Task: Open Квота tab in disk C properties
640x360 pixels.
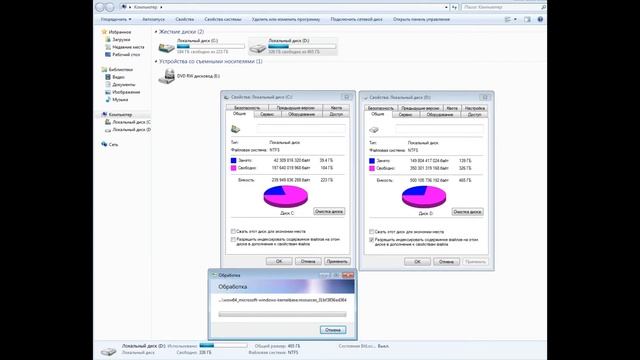Action: 336,108
